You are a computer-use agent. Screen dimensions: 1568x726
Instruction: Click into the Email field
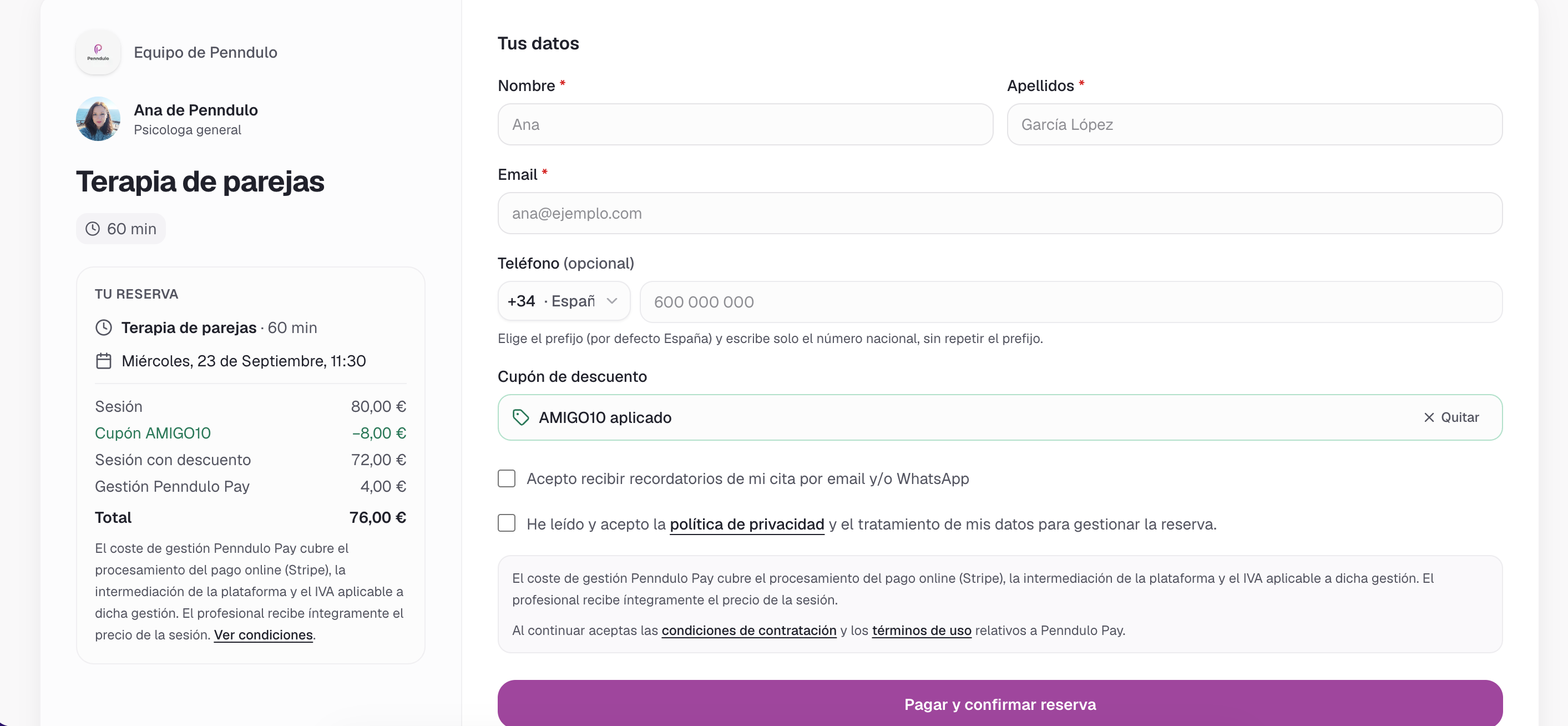pos(999,213)
